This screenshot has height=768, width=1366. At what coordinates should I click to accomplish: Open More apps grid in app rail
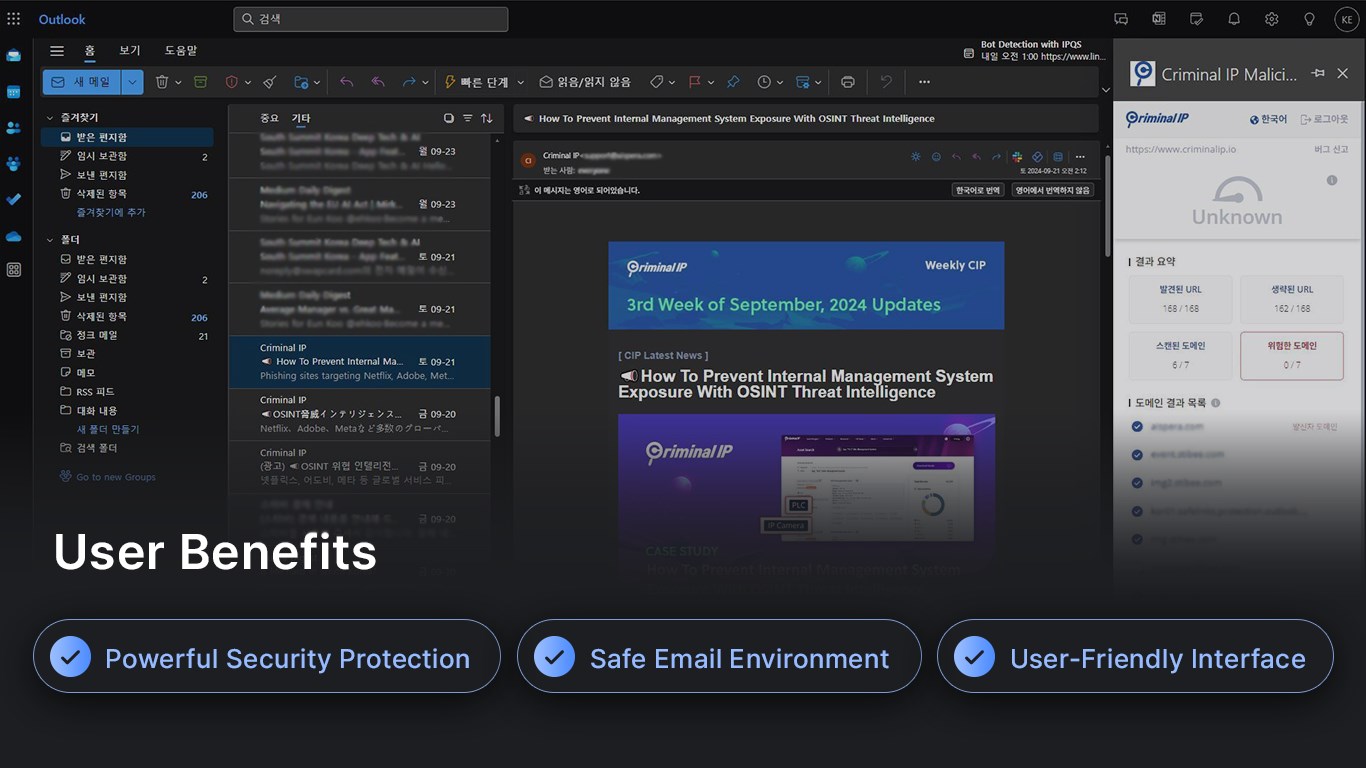pyautogui.click(x=14, y=270)
